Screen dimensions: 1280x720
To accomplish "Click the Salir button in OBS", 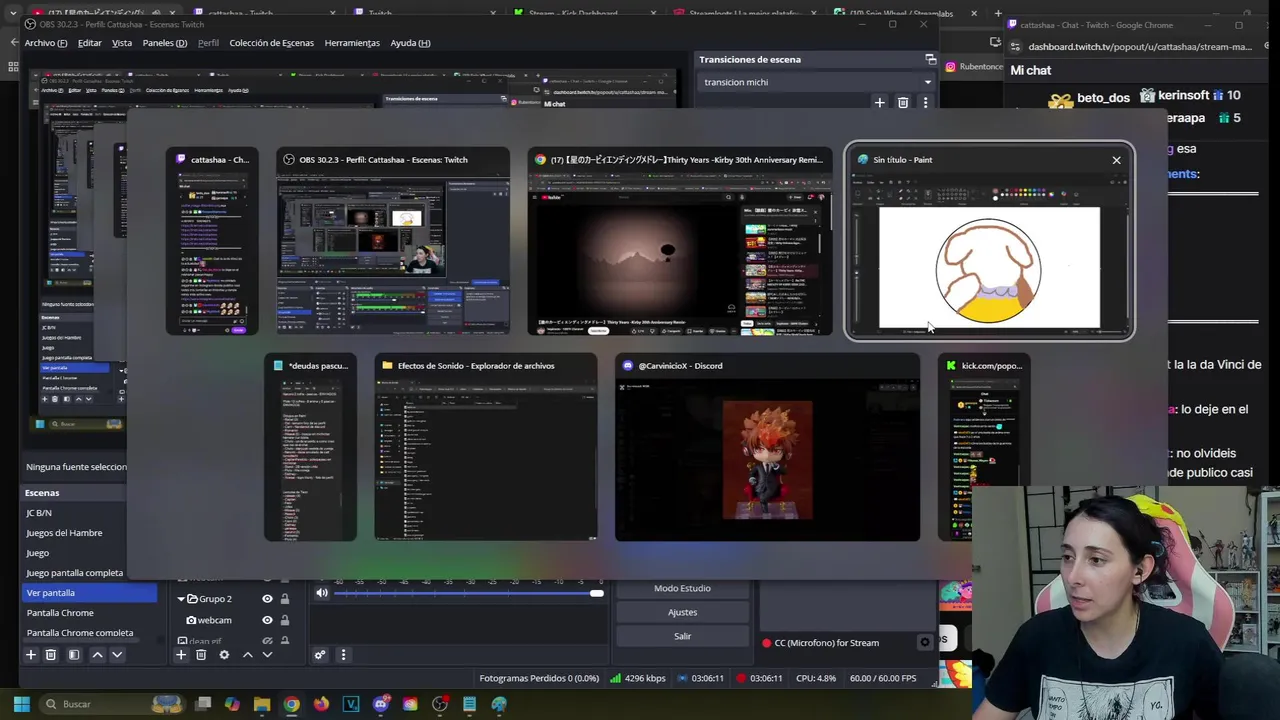I will click(x=682, y=636).
